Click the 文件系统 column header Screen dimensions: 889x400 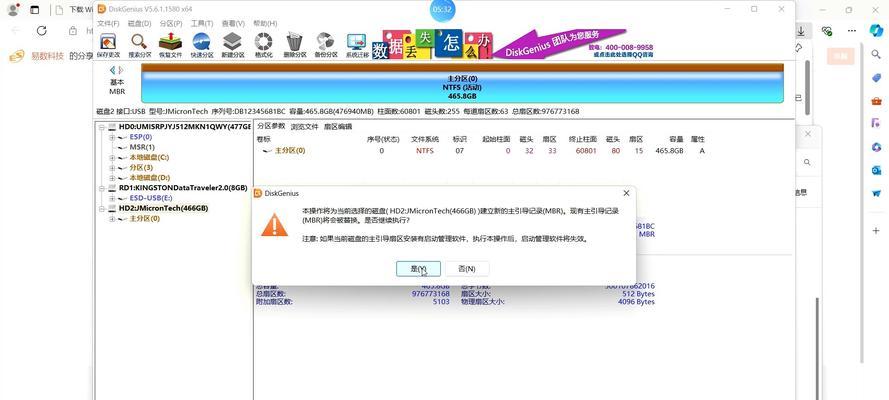(425, 139)
